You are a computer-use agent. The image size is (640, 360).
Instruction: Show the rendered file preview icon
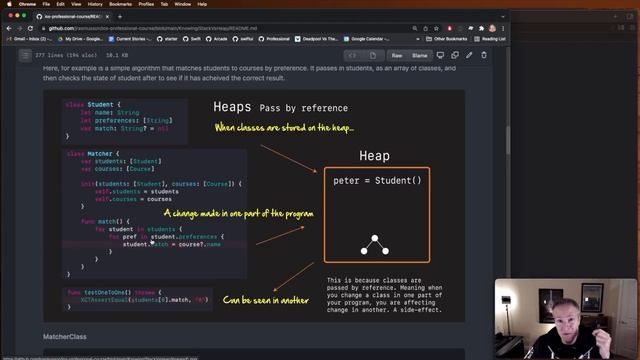click(x=373, y=56)
